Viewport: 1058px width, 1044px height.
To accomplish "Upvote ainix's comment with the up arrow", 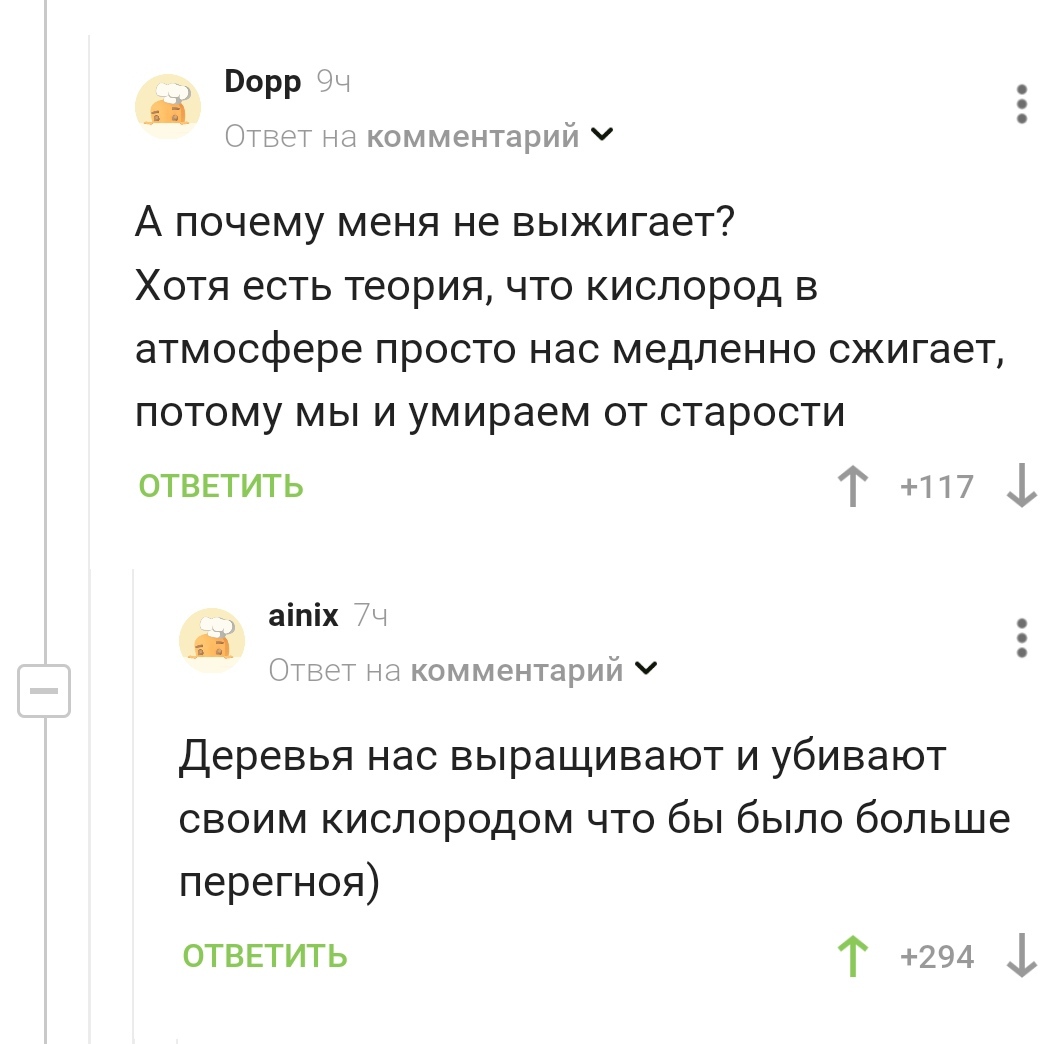I will click(x=851, y=956).
